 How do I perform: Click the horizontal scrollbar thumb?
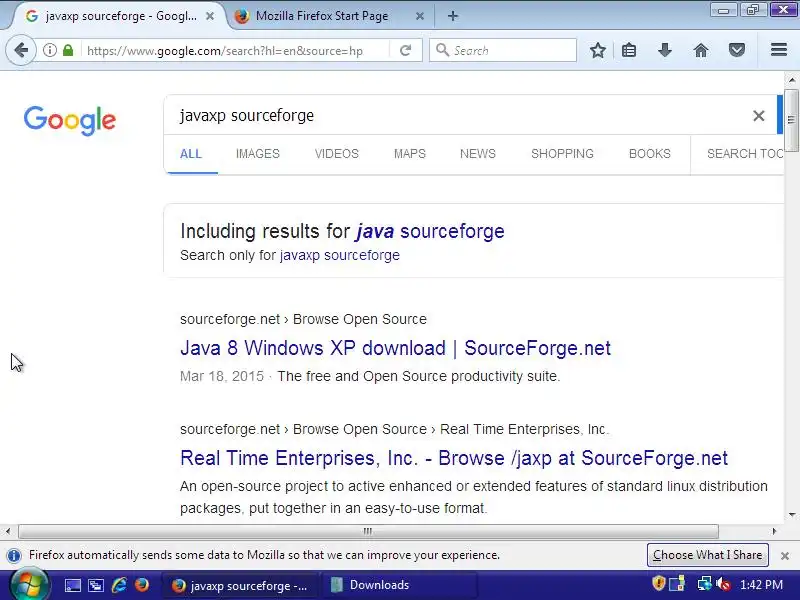click(x=368, y=532)
